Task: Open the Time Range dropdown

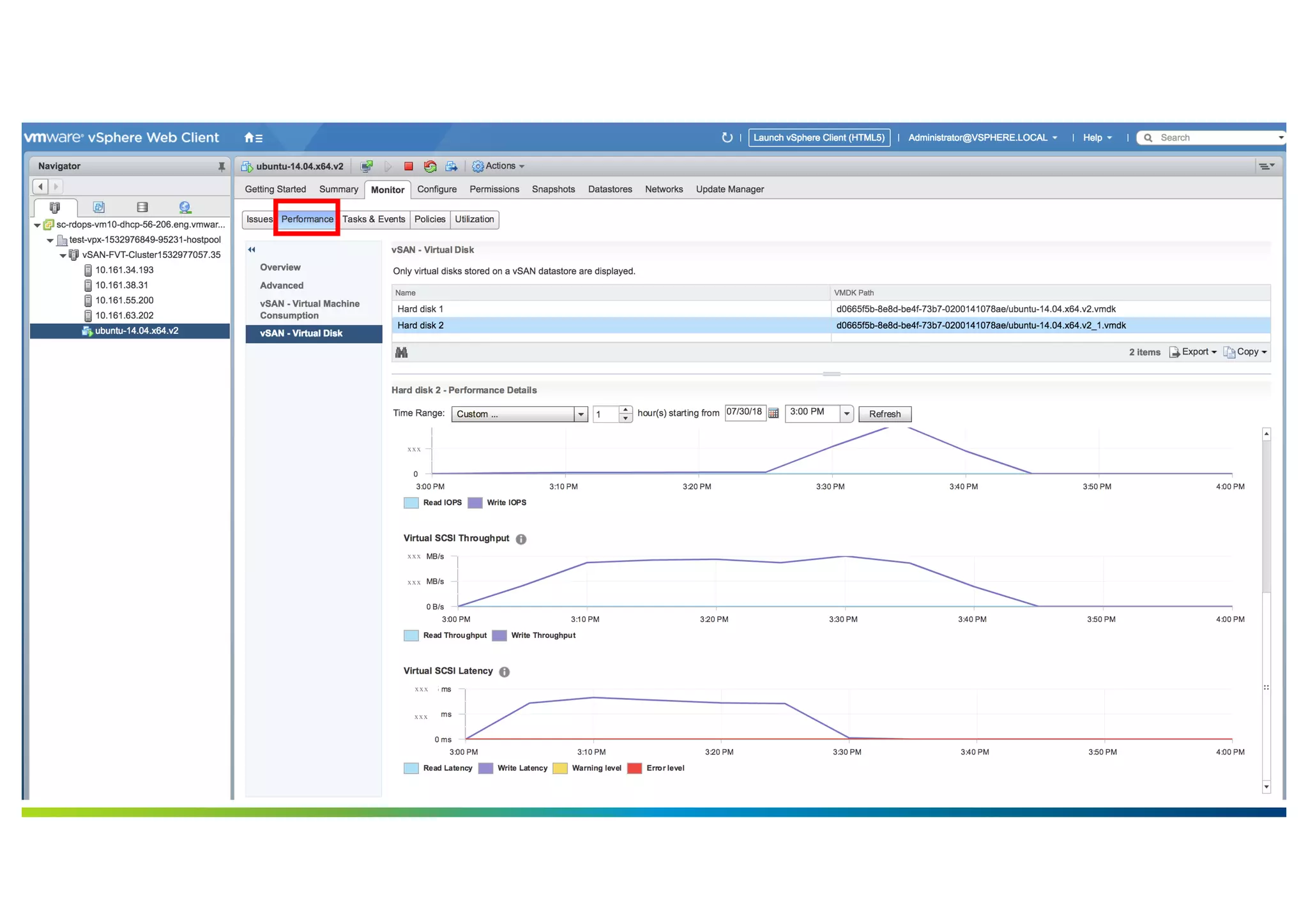Action: [x=580, y=414]
